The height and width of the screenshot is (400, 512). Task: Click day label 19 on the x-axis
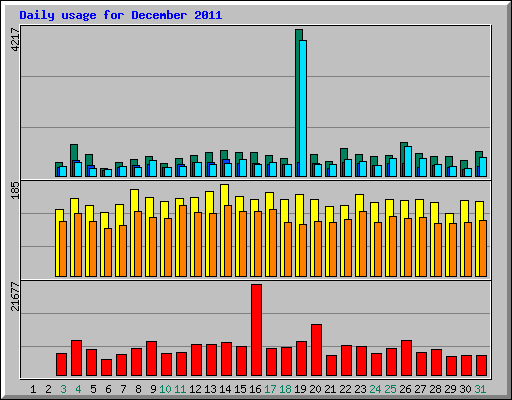(x=300, y=389)
